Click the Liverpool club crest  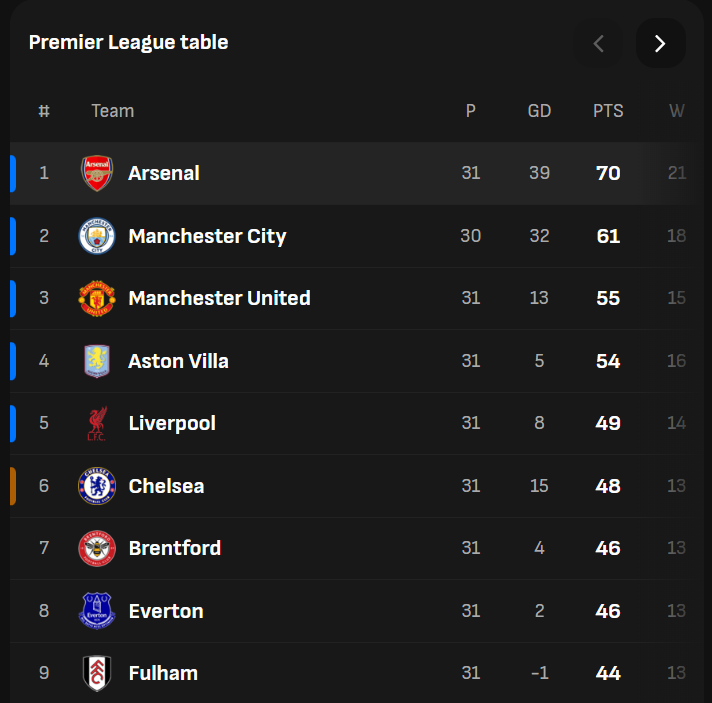[x=97, y=424]
